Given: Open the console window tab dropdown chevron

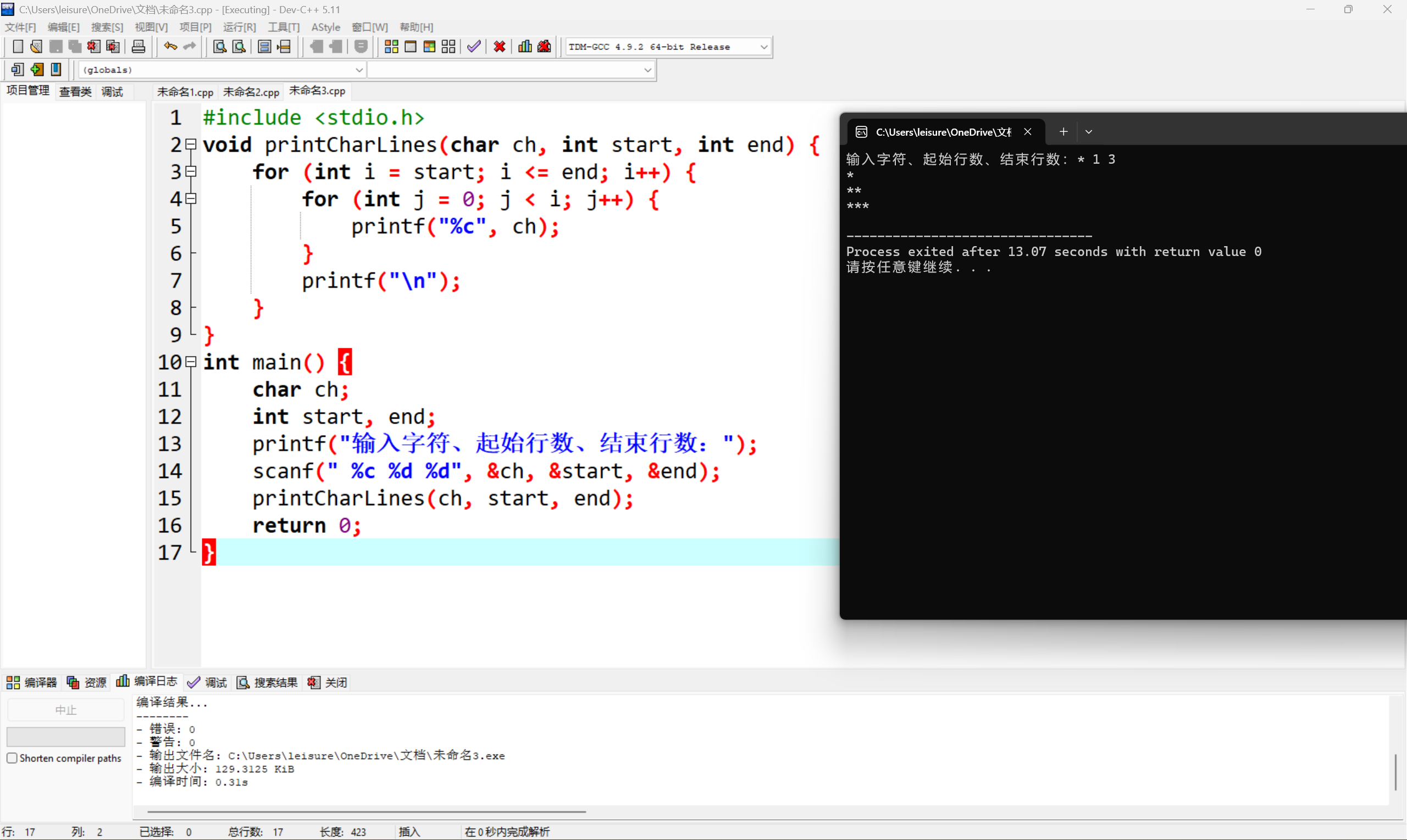Looking at the screenshot, I should click(x=1088, y=131).
